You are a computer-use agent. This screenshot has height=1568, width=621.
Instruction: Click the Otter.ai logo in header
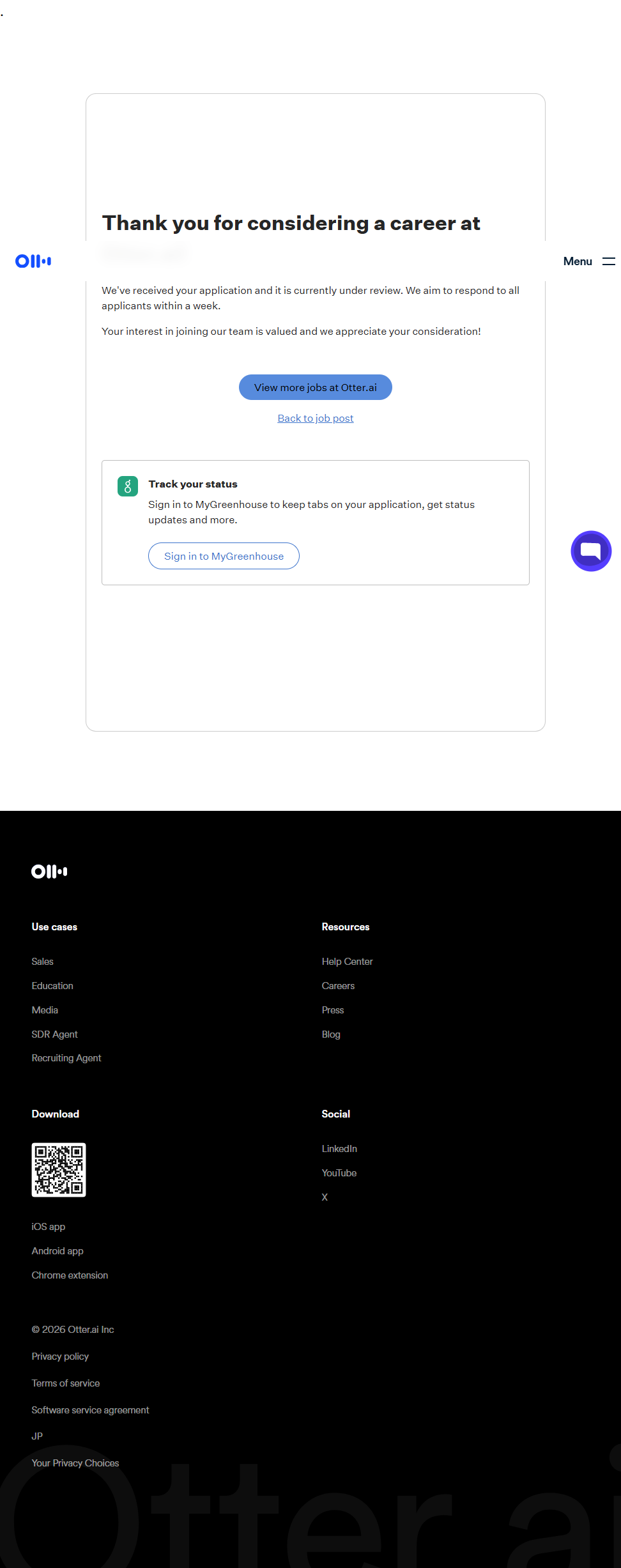click(33, 261)
